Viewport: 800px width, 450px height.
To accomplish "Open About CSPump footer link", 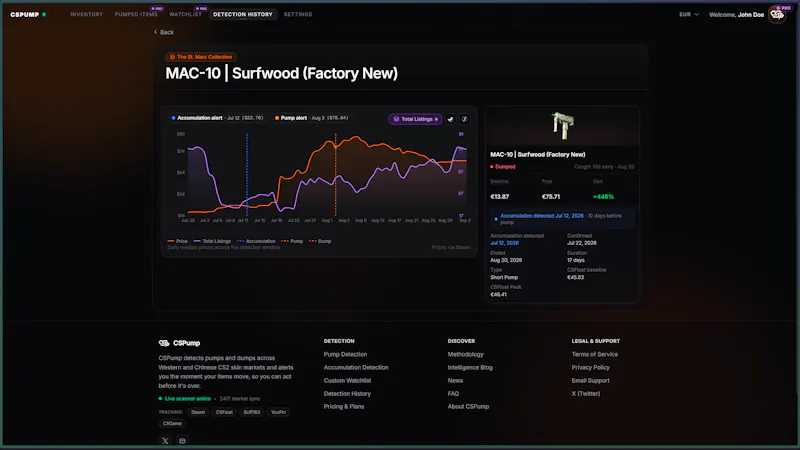I will coord(468,407).
